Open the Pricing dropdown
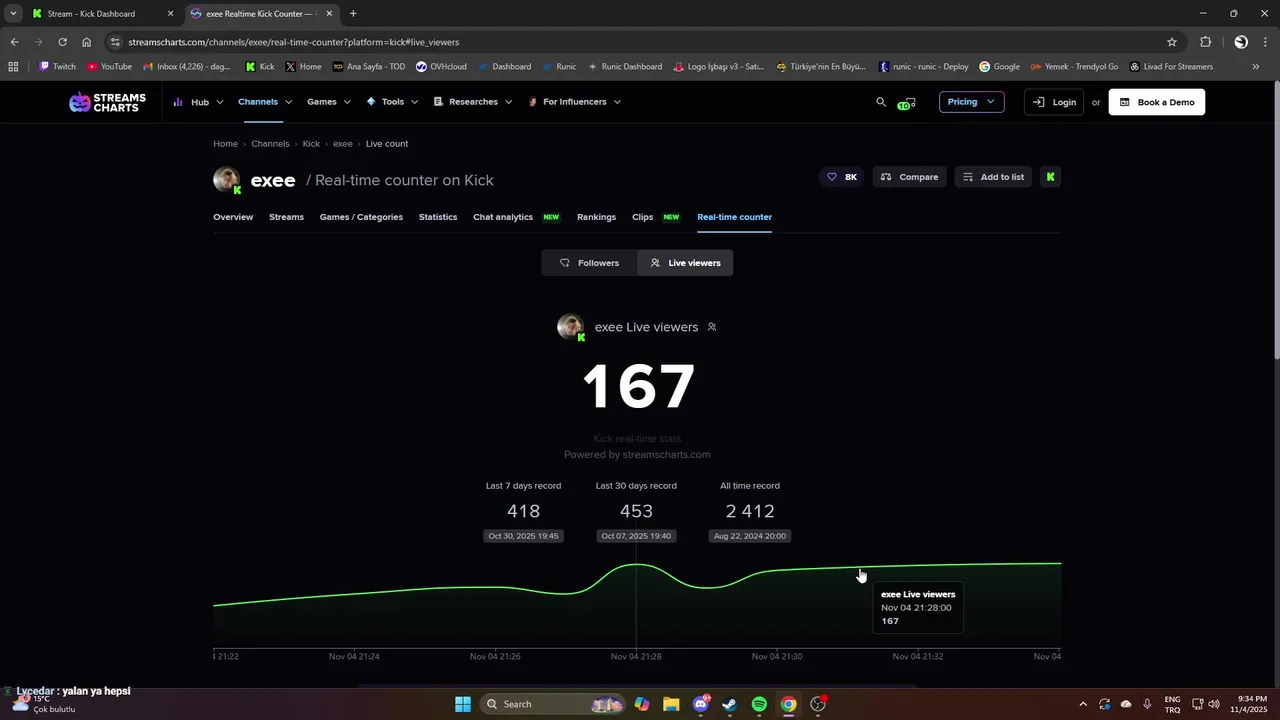 click(971, 102)
